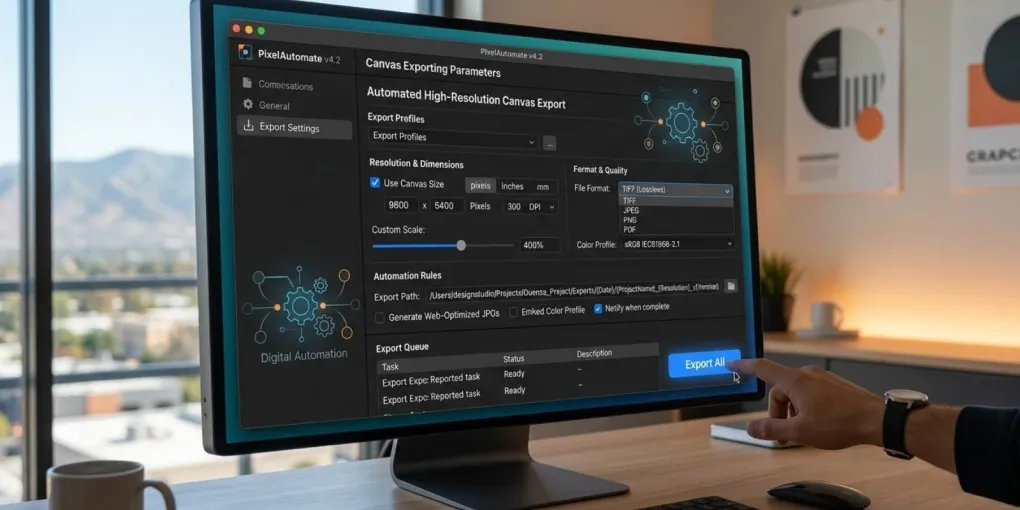The height and width of the screenshot is (510, 1020).
Task: Disable Notify when complete checkbox
Action: (x=598, y=308)
